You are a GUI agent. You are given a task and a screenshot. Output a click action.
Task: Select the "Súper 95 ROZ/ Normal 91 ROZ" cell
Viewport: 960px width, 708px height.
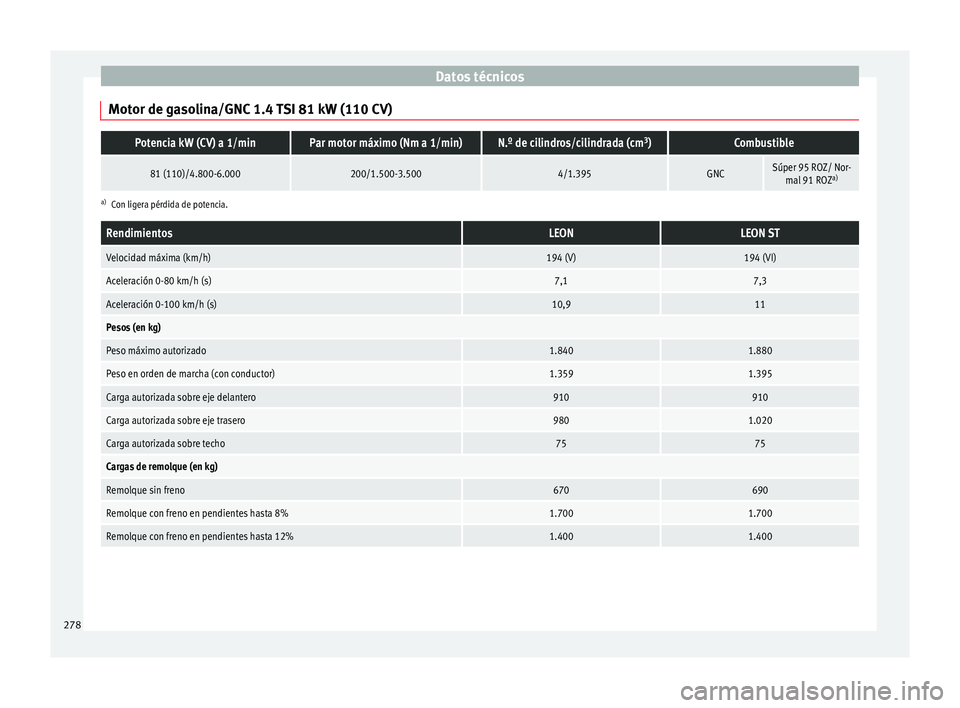tap(811, 174)
